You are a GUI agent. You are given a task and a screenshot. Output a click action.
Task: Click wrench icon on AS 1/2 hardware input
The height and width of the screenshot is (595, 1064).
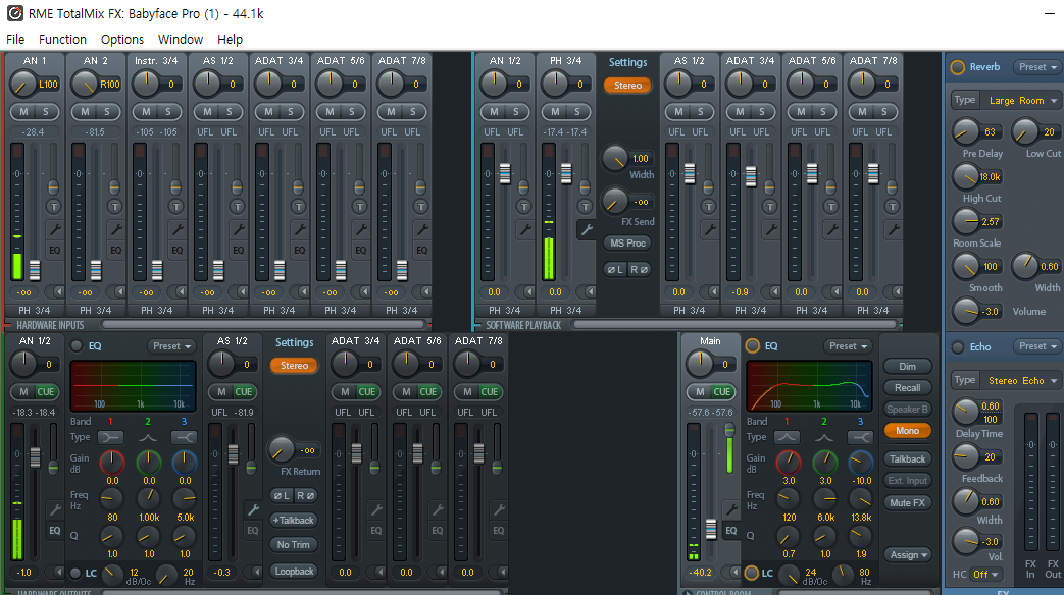[238, 229]
